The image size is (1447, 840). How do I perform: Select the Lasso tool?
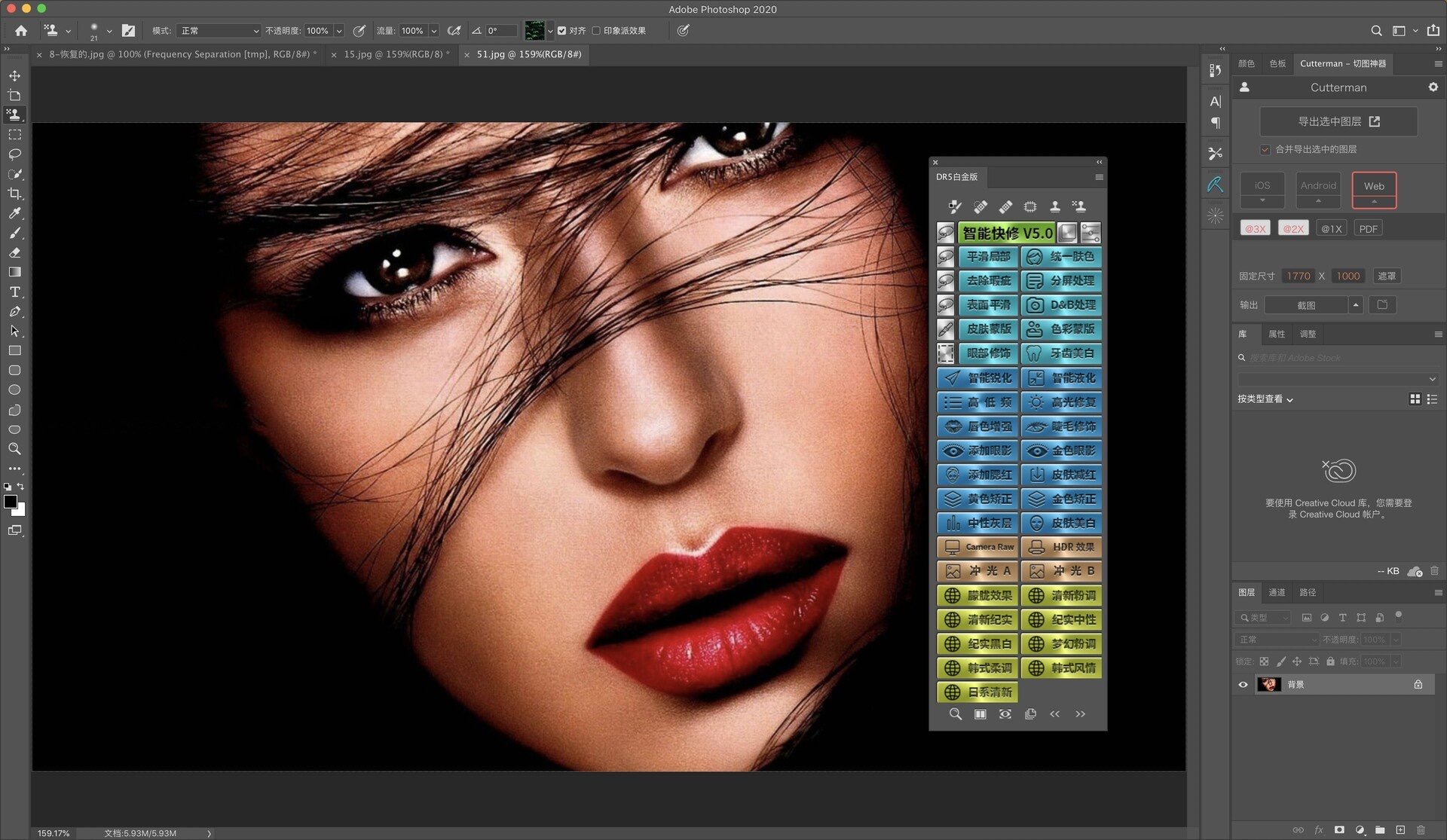(x=14, y=154)
